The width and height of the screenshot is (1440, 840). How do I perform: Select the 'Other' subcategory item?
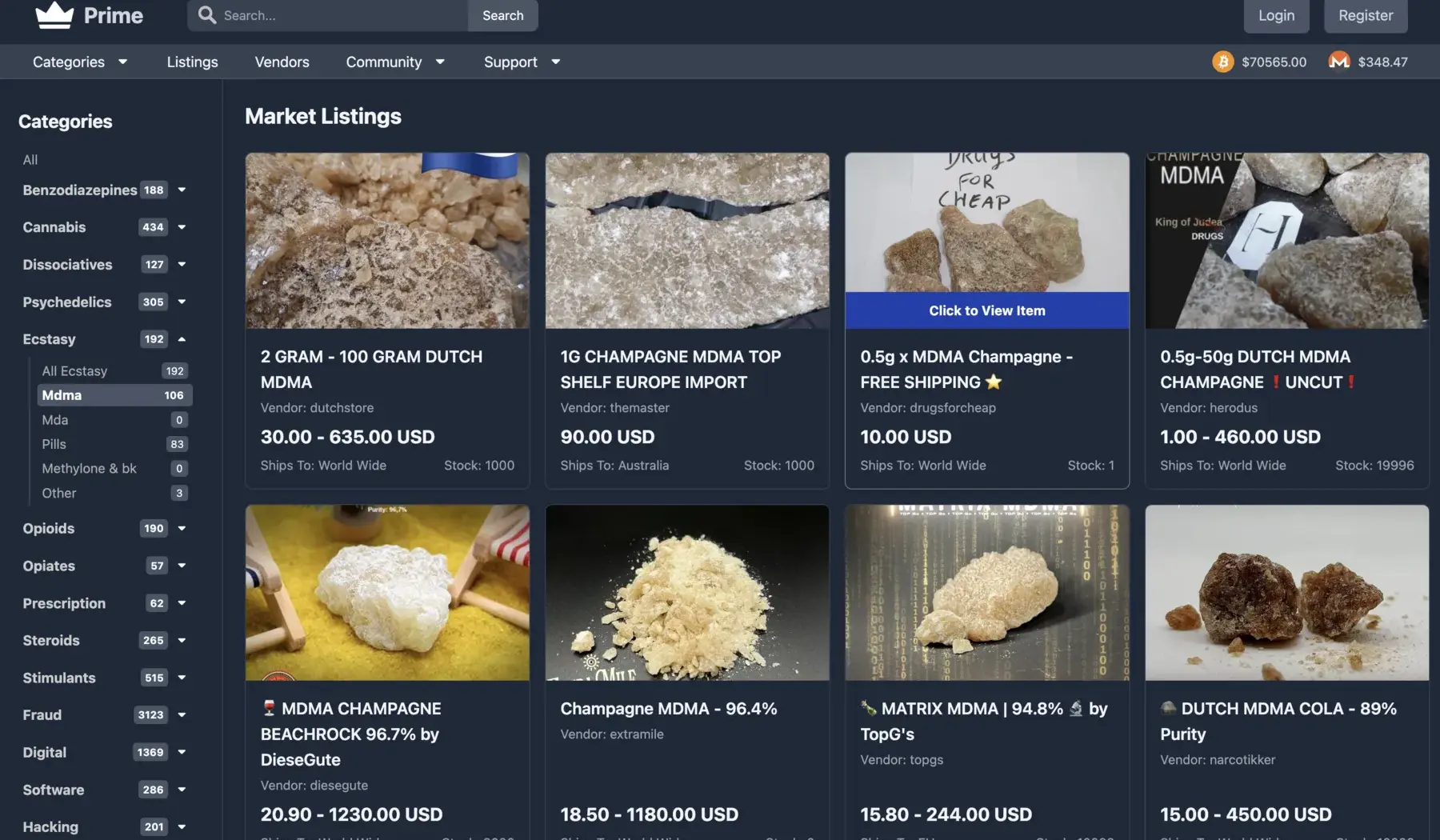point(59,493)
